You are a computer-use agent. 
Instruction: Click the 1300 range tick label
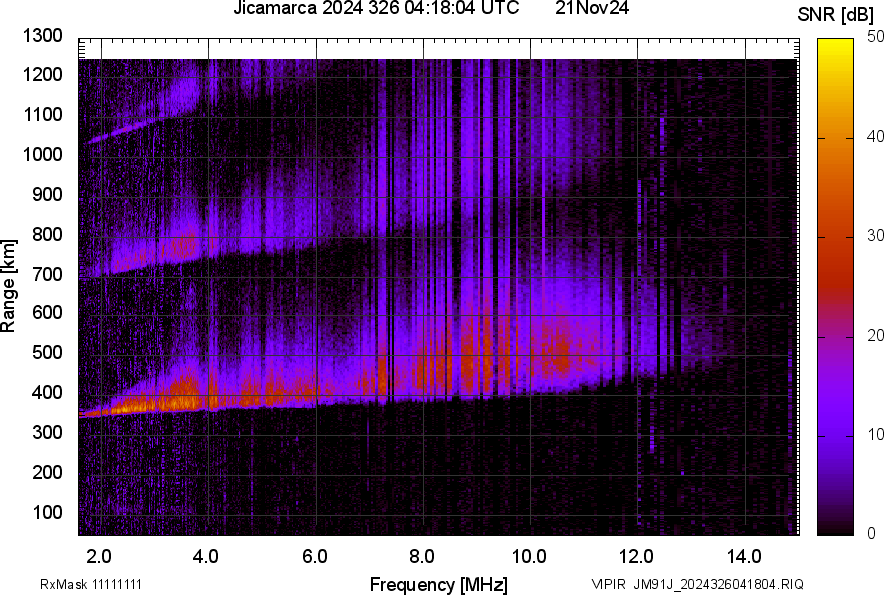[x=43, y=36]
